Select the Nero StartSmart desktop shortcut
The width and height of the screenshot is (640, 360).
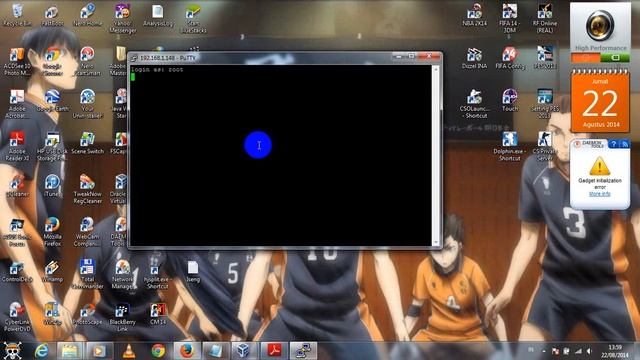pyautogui.click(x=87, y=62)
